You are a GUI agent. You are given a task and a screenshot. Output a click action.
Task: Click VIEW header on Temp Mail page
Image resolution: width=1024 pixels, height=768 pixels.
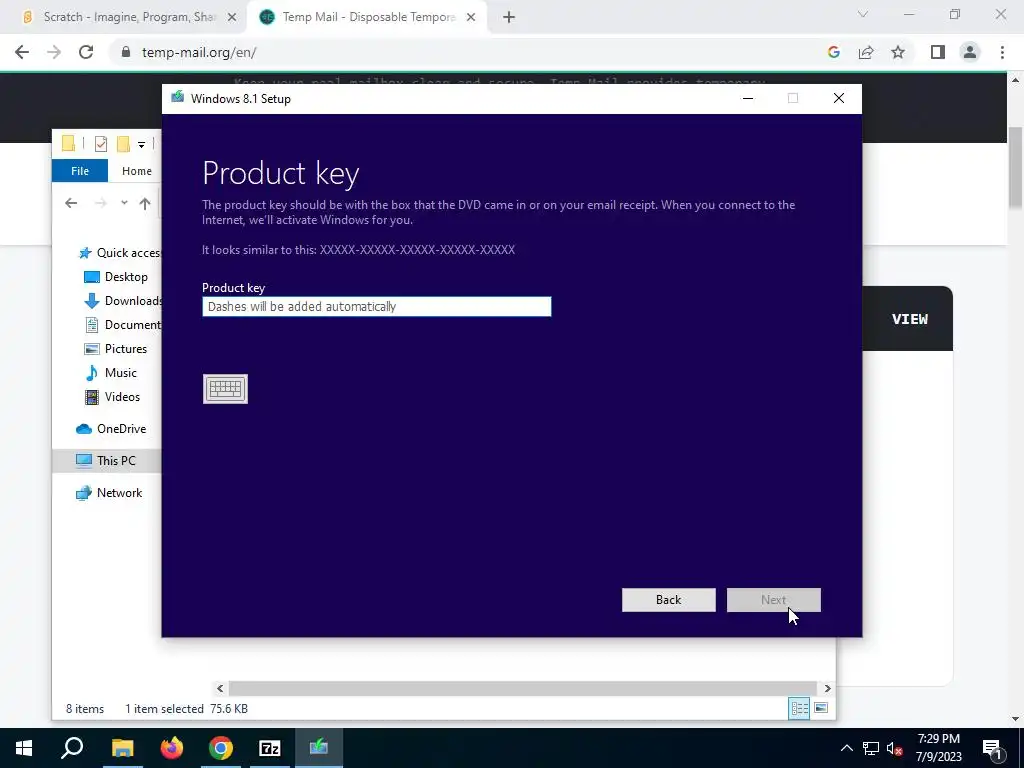point(910,319)
